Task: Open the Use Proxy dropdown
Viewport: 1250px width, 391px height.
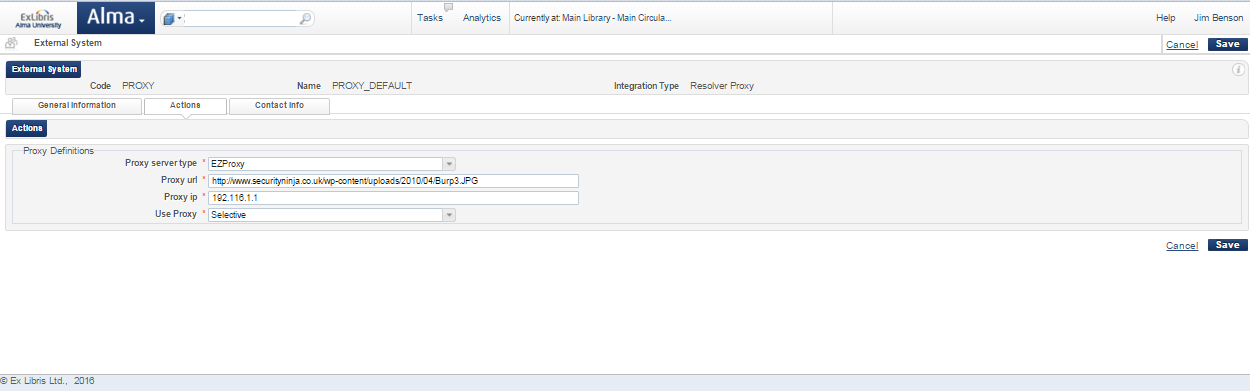Action: 332,215
